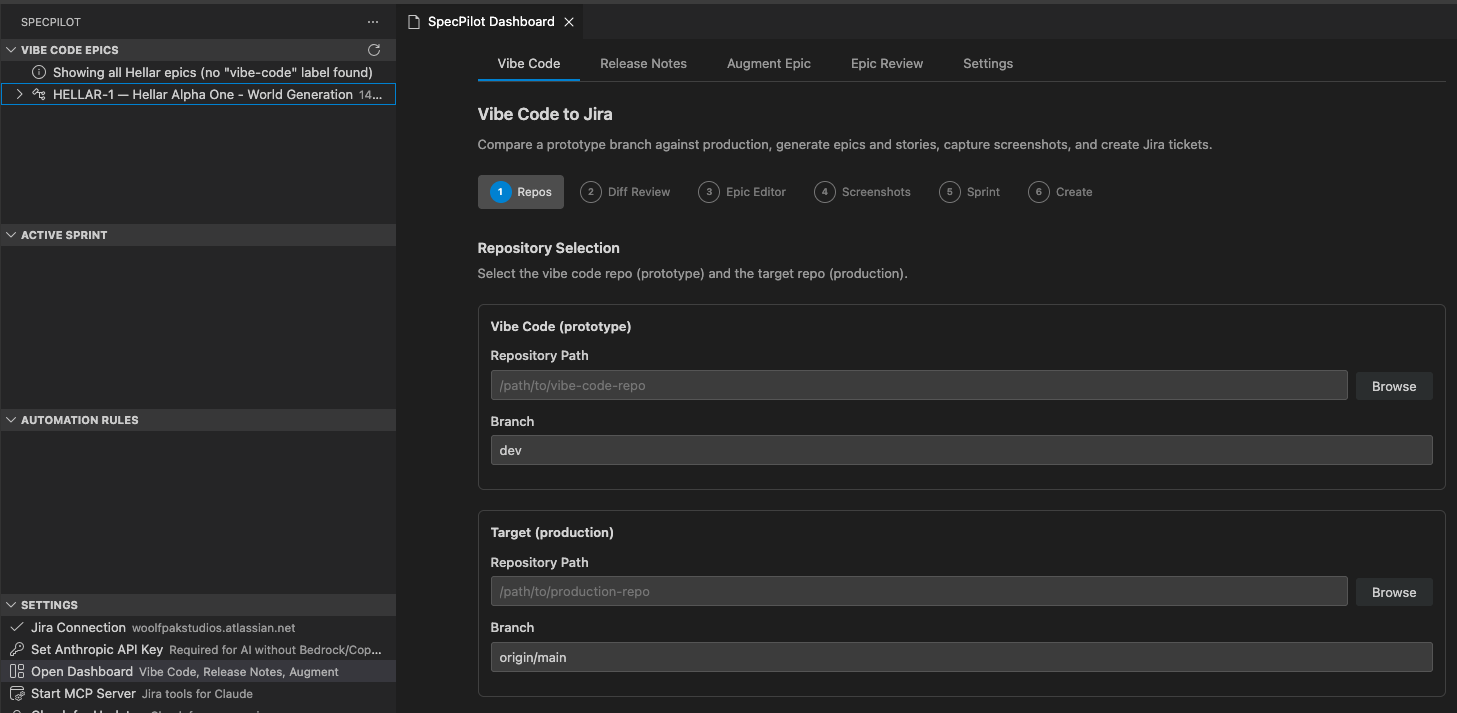
Task: Go to step 5 Sprint
Action: [x=970, y=192]
